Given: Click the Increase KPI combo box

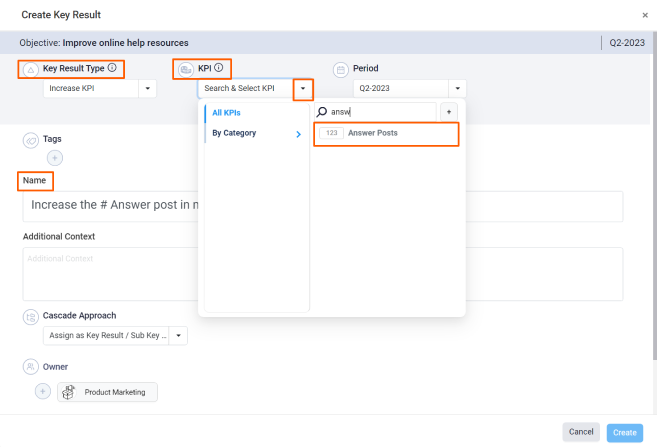Looking at the screenshot, I should [100, 88].
